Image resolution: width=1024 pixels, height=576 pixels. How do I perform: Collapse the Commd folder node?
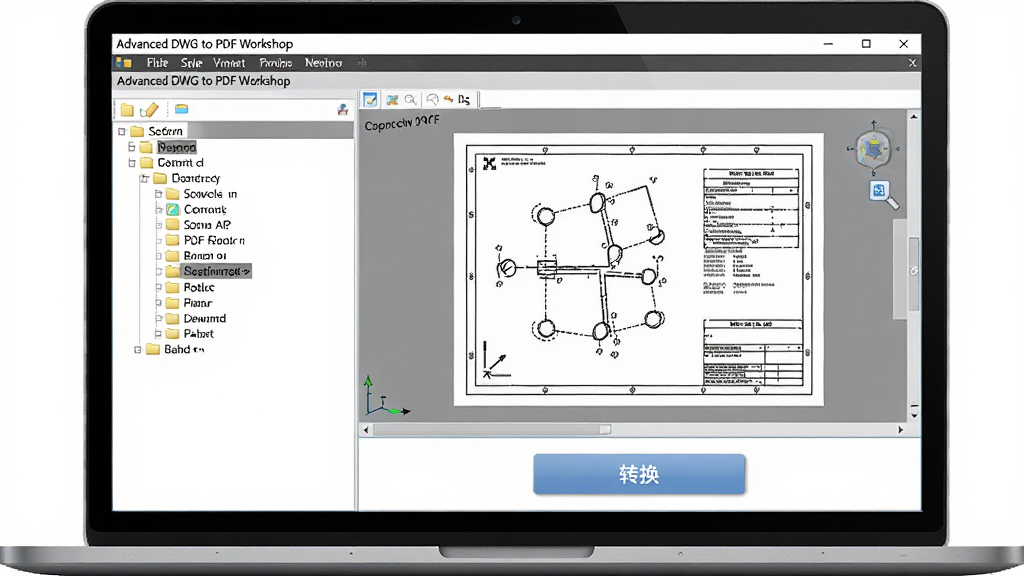tap(132, 163)
